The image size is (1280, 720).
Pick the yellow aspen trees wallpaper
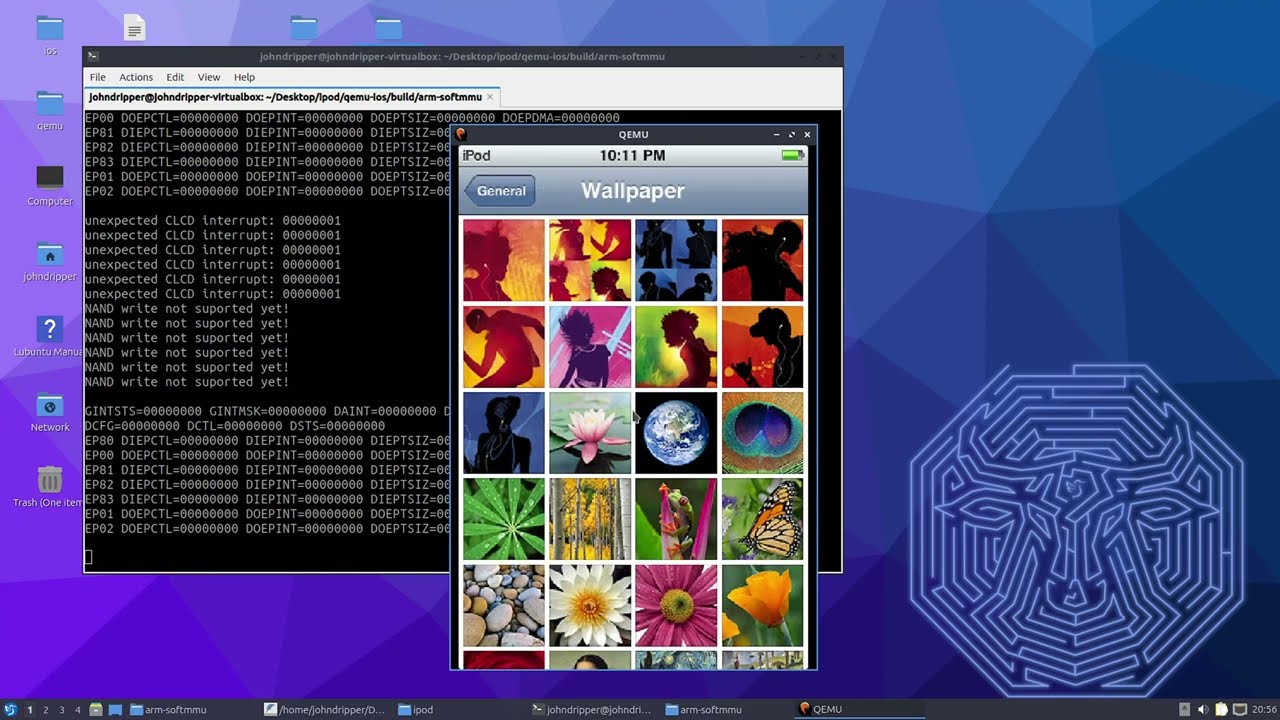point(590,519)
